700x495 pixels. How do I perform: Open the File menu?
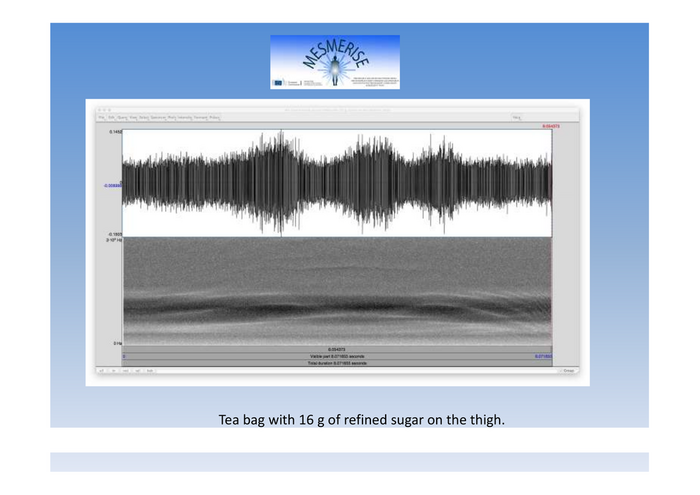click(x=101, y=117)
